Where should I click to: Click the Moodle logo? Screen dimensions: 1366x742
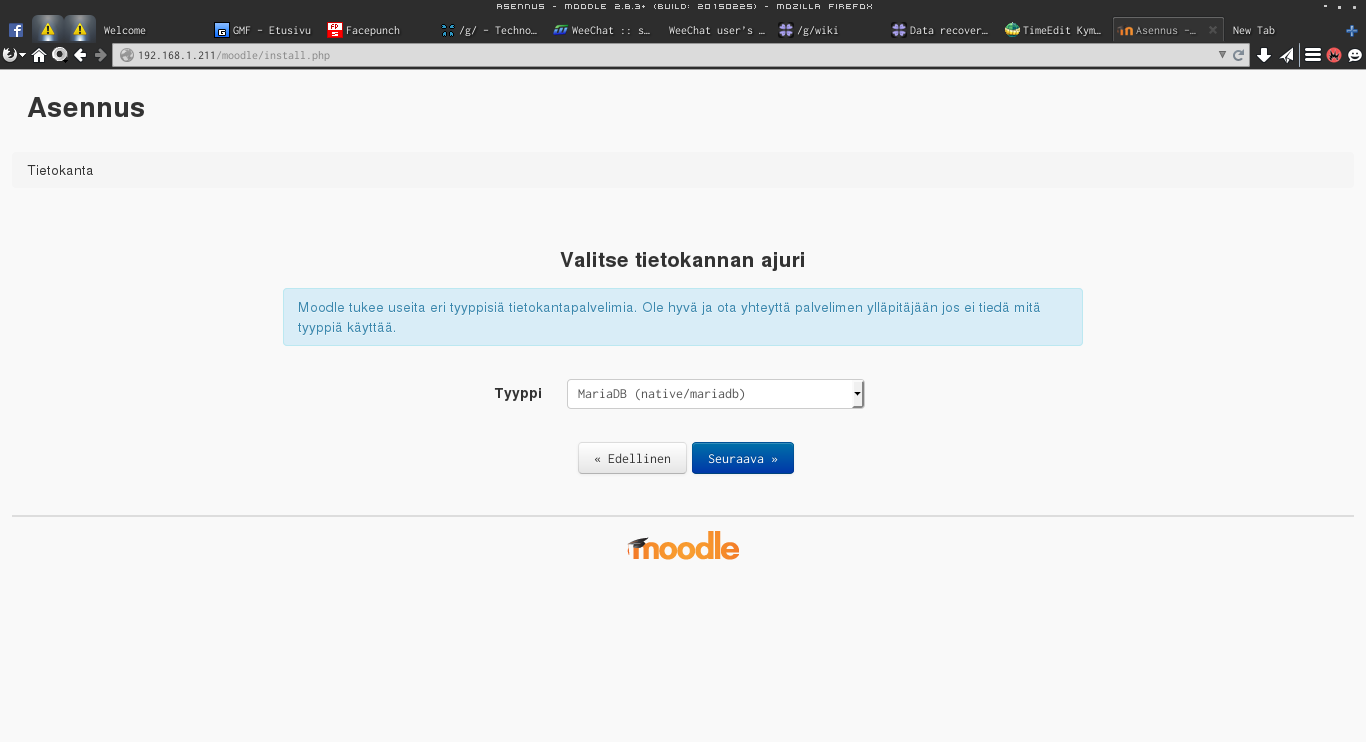pos(683,546)
